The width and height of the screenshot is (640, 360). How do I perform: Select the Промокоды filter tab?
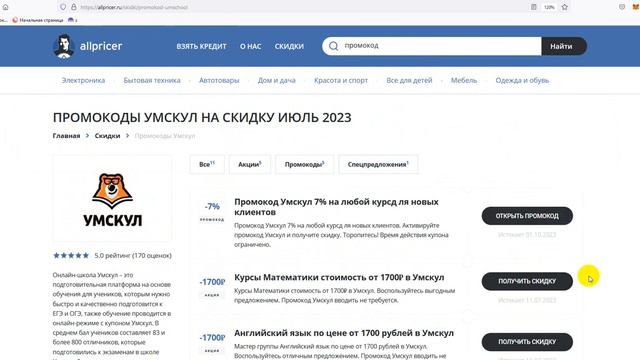coord(304,164)
